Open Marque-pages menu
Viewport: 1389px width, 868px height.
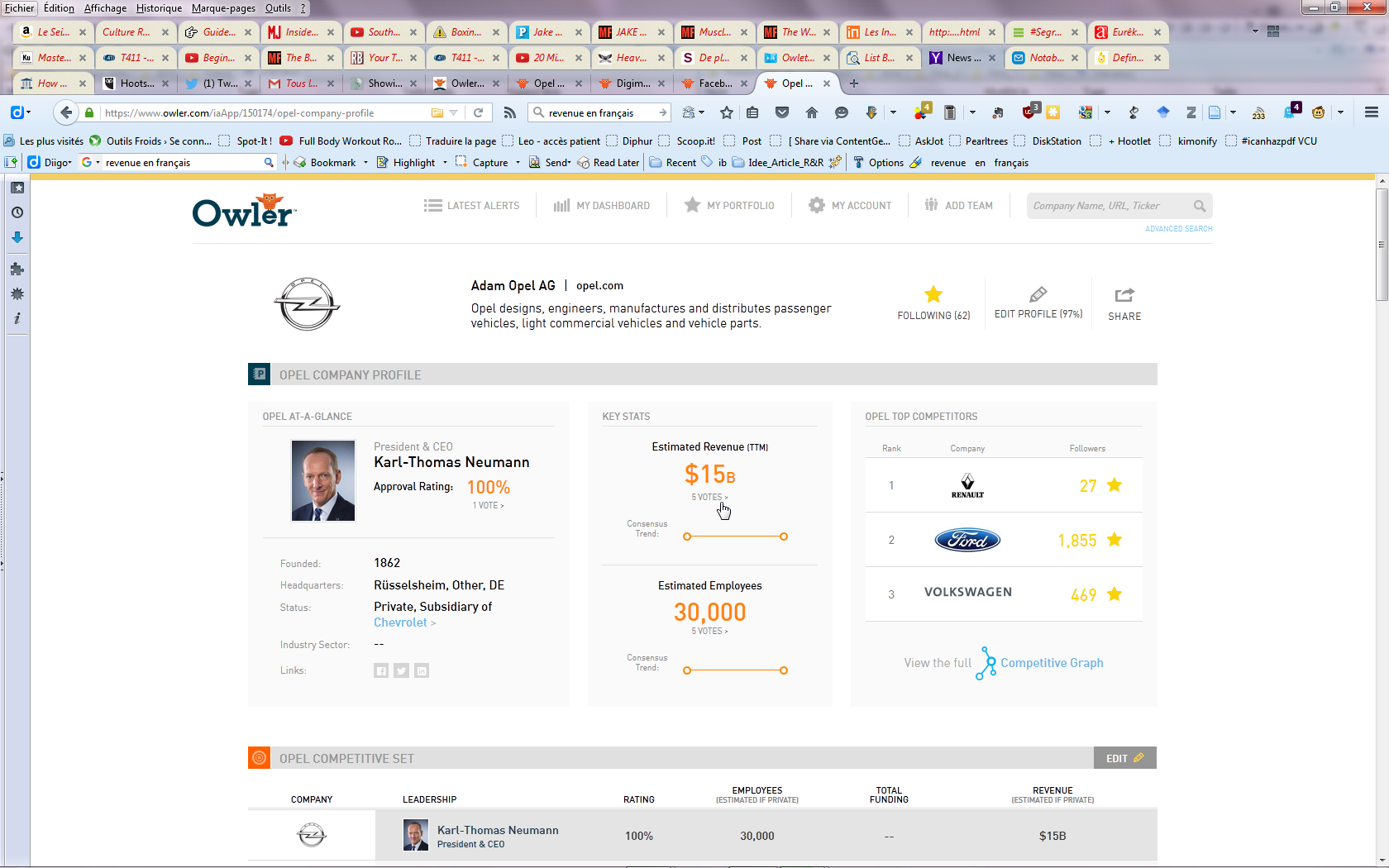[x=223, y=8]
